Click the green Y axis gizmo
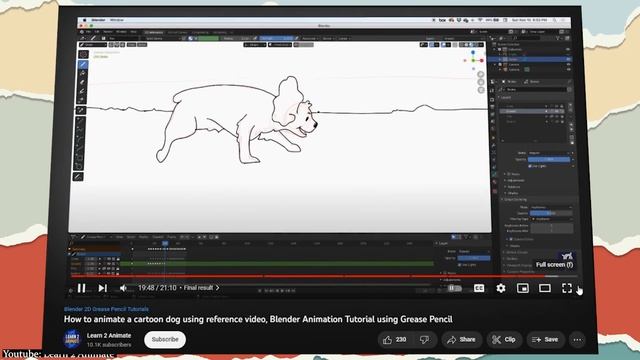This screenshot has height=360, width=640. [x=473, y=60]
